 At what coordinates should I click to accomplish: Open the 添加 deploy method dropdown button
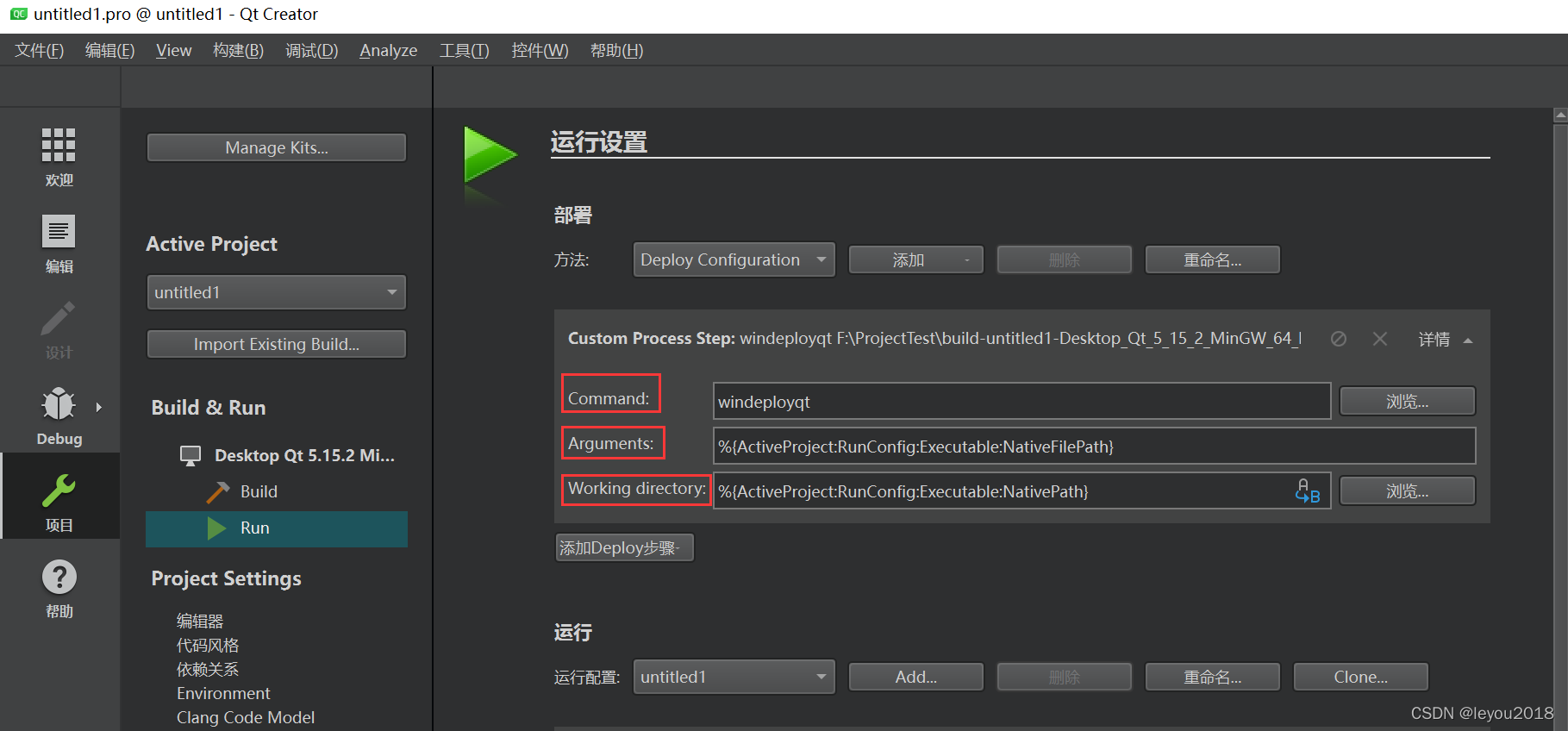tap(916, 259)
